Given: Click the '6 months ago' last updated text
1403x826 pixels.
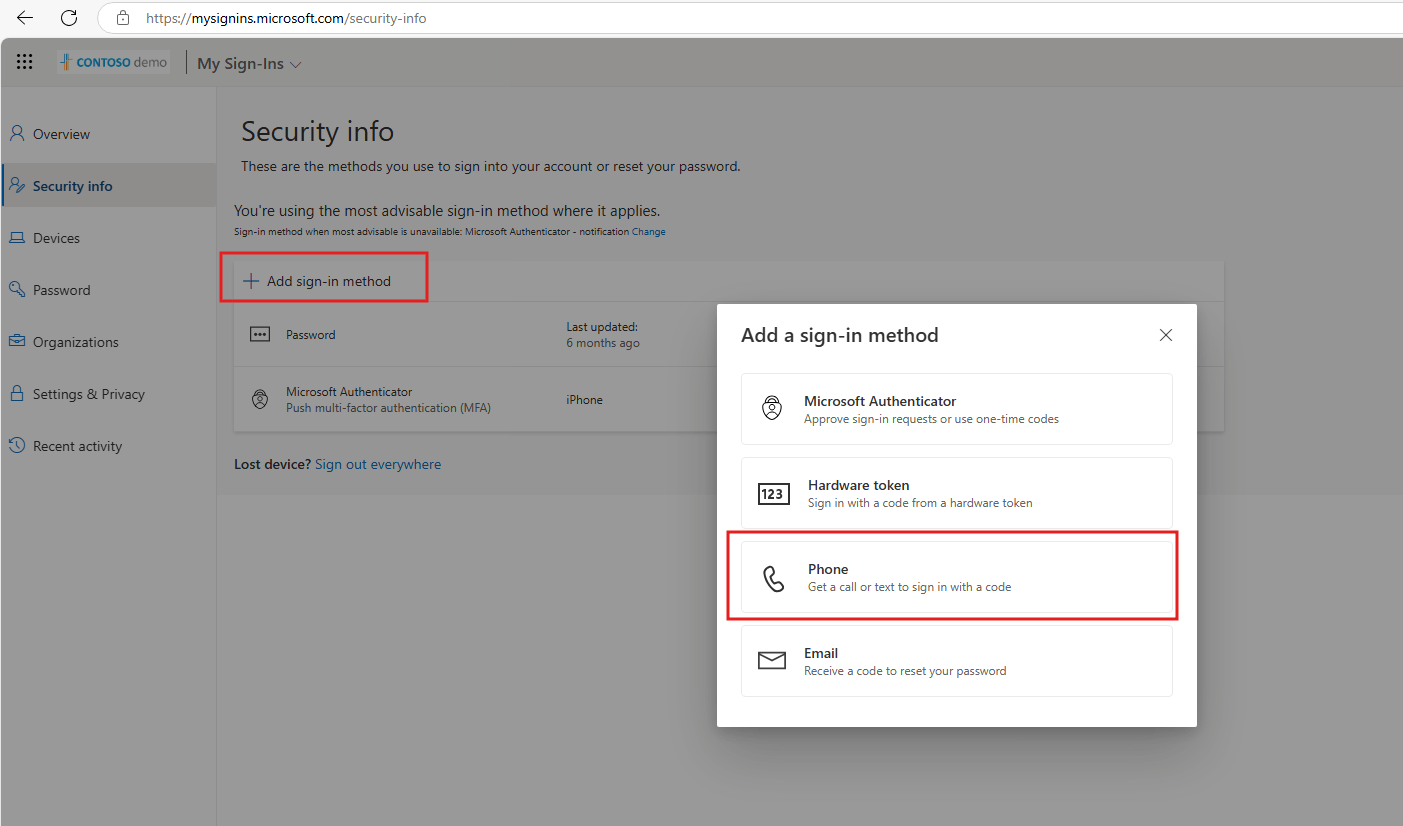Looking at the screenshot, I should click(603, 343).
